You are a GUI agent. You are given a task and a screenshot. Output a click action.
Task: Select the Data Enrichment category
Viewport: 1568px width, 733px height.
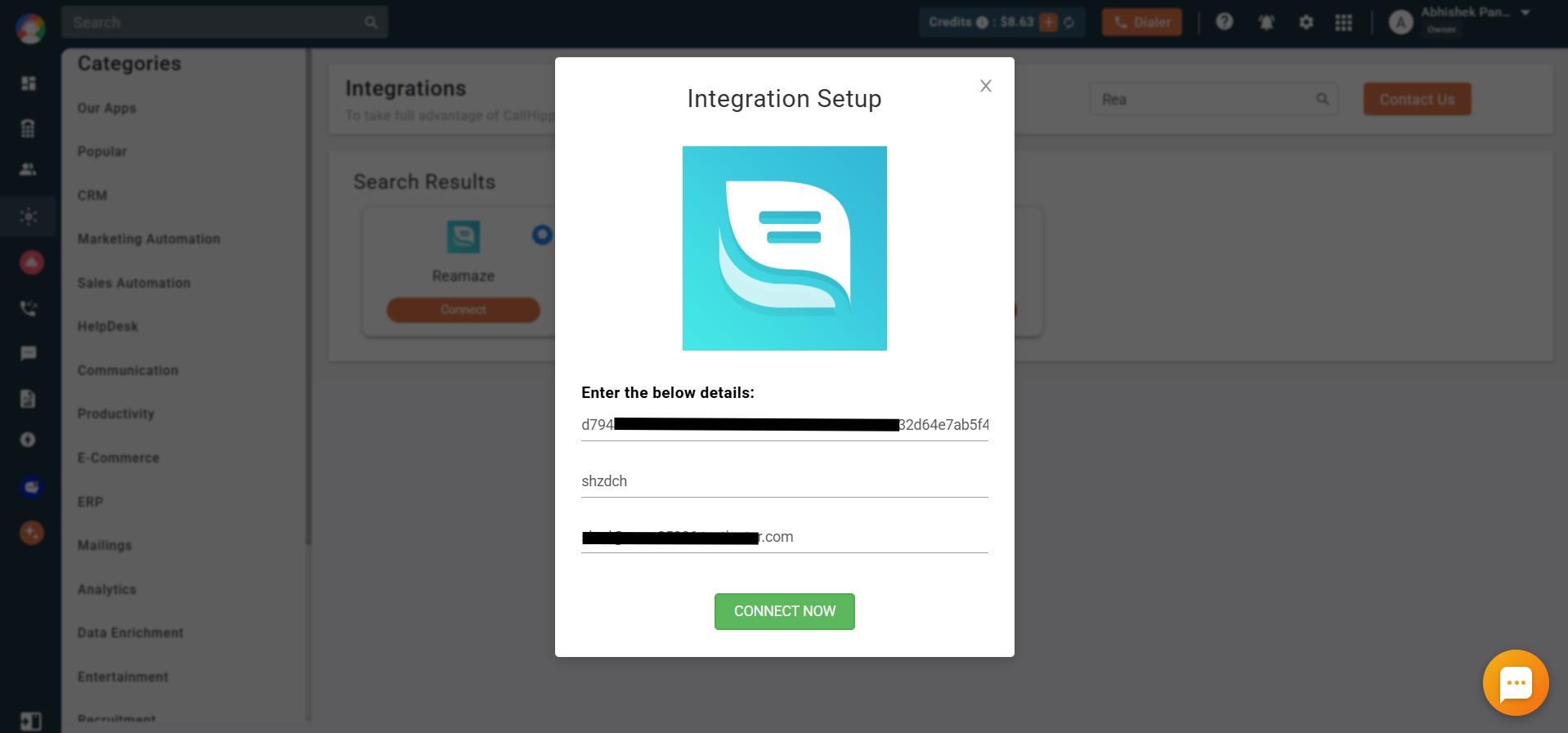click(131, 632)
